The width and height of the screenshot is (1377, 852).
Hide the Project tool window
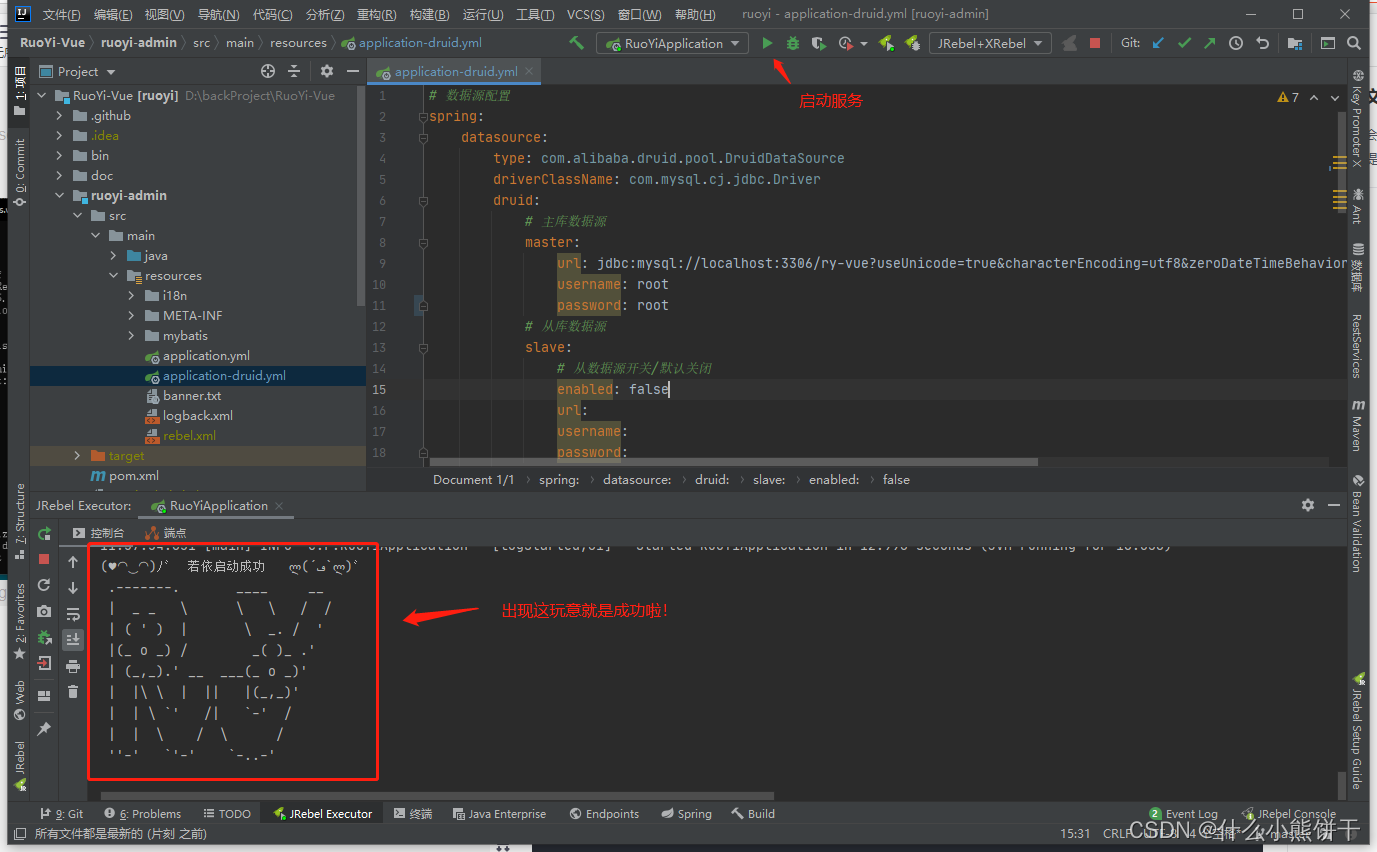(x=353, y=71)
